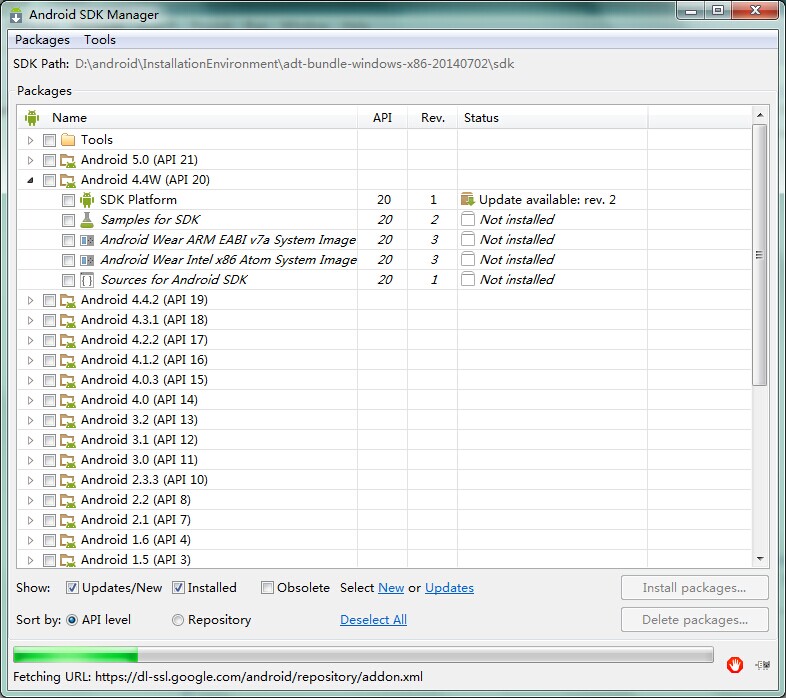
Task: Click the green fetching progress bar
Action: [363, 654]
